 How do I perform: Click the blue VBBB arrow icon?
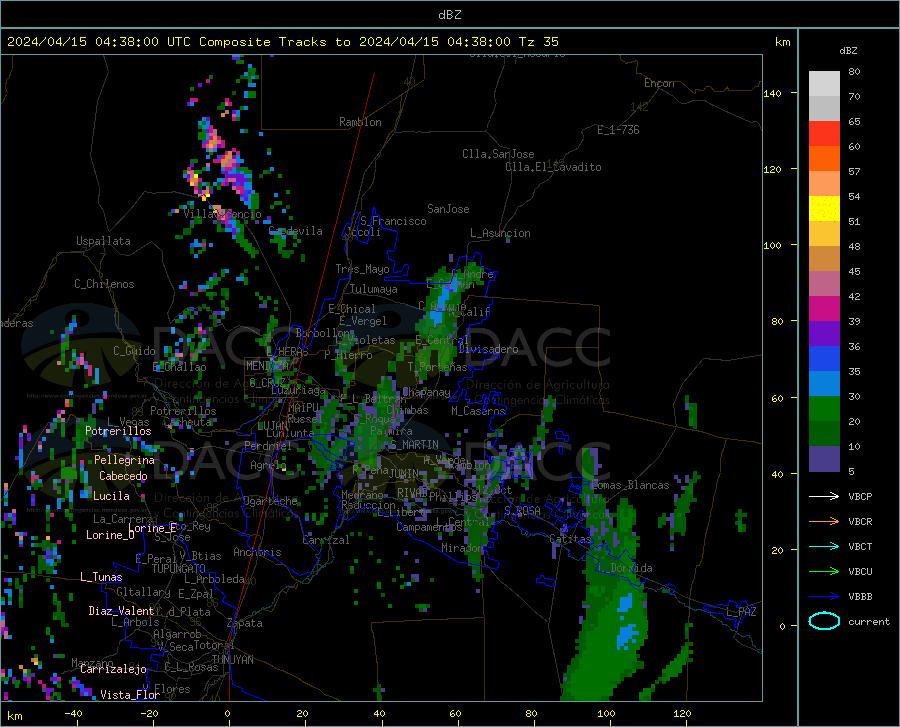[824, 596]
